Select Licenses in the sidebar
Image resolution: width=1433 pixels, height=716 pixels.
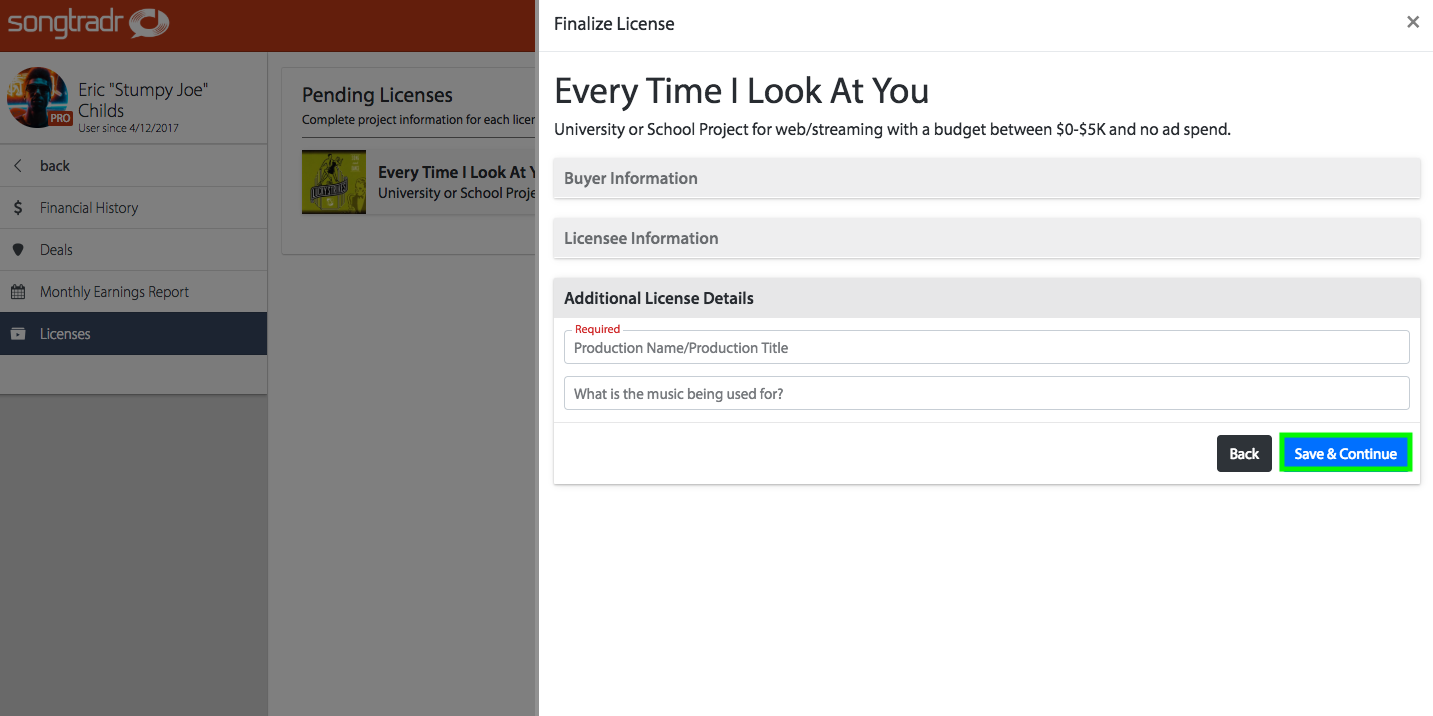click(133, 334)
